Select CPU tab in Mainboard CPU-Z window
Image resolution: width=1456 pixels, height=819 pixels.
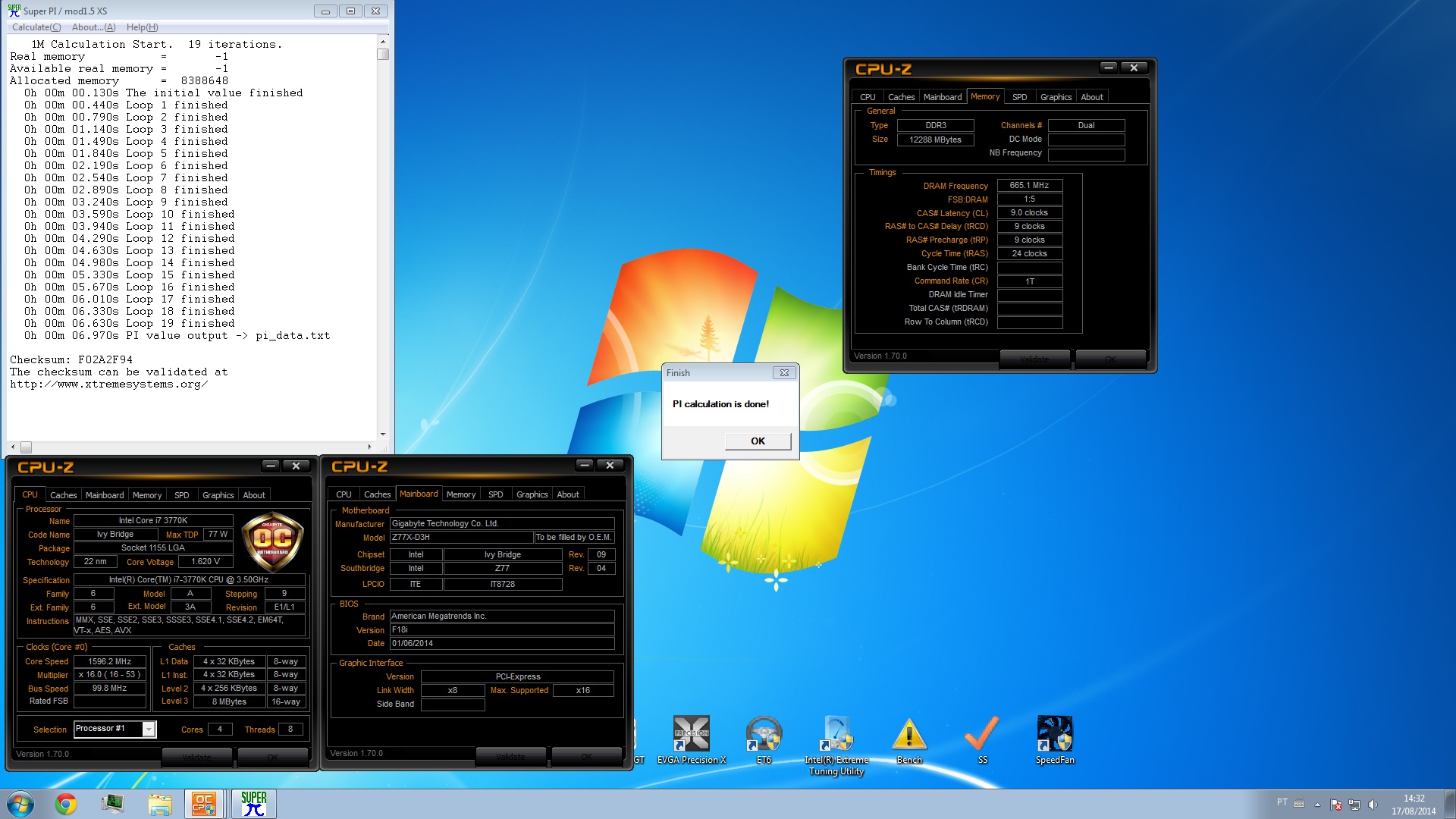coord(344,494)
